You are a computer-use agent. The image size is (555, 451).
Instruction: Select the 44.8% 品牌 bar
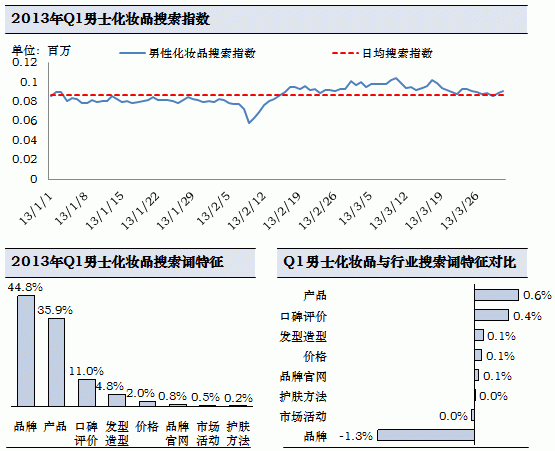pos(26,351)
